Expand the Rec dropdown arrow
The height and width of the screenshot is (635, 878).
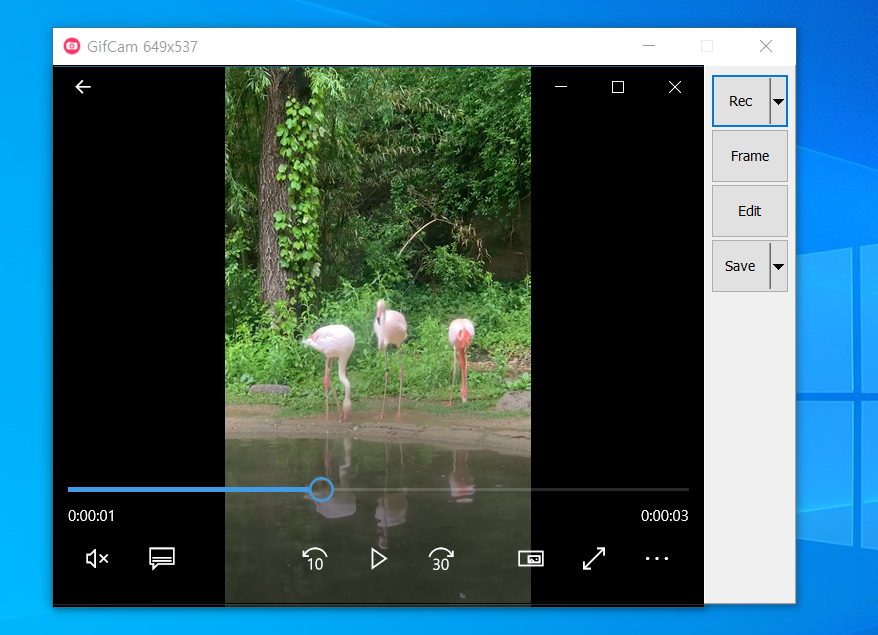click(x=778, y=101)
